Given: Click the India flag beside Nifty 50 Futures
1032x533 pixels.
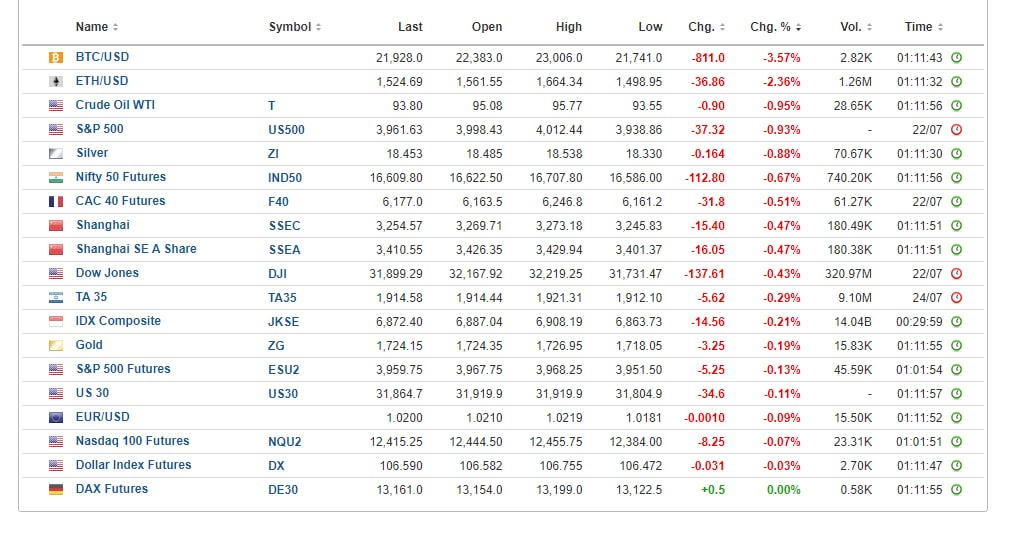Looking at the screenshot, I should [56, 178].
